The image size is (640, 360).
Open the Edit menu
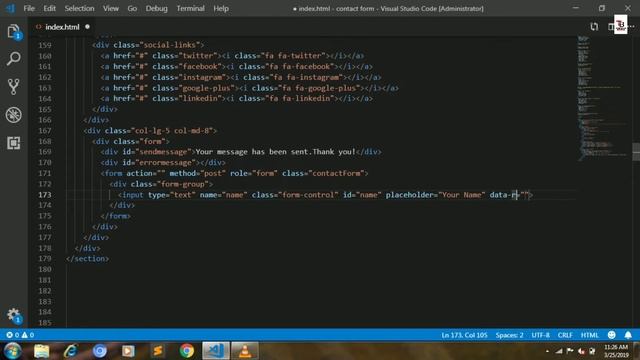click(x=49, y=8)
